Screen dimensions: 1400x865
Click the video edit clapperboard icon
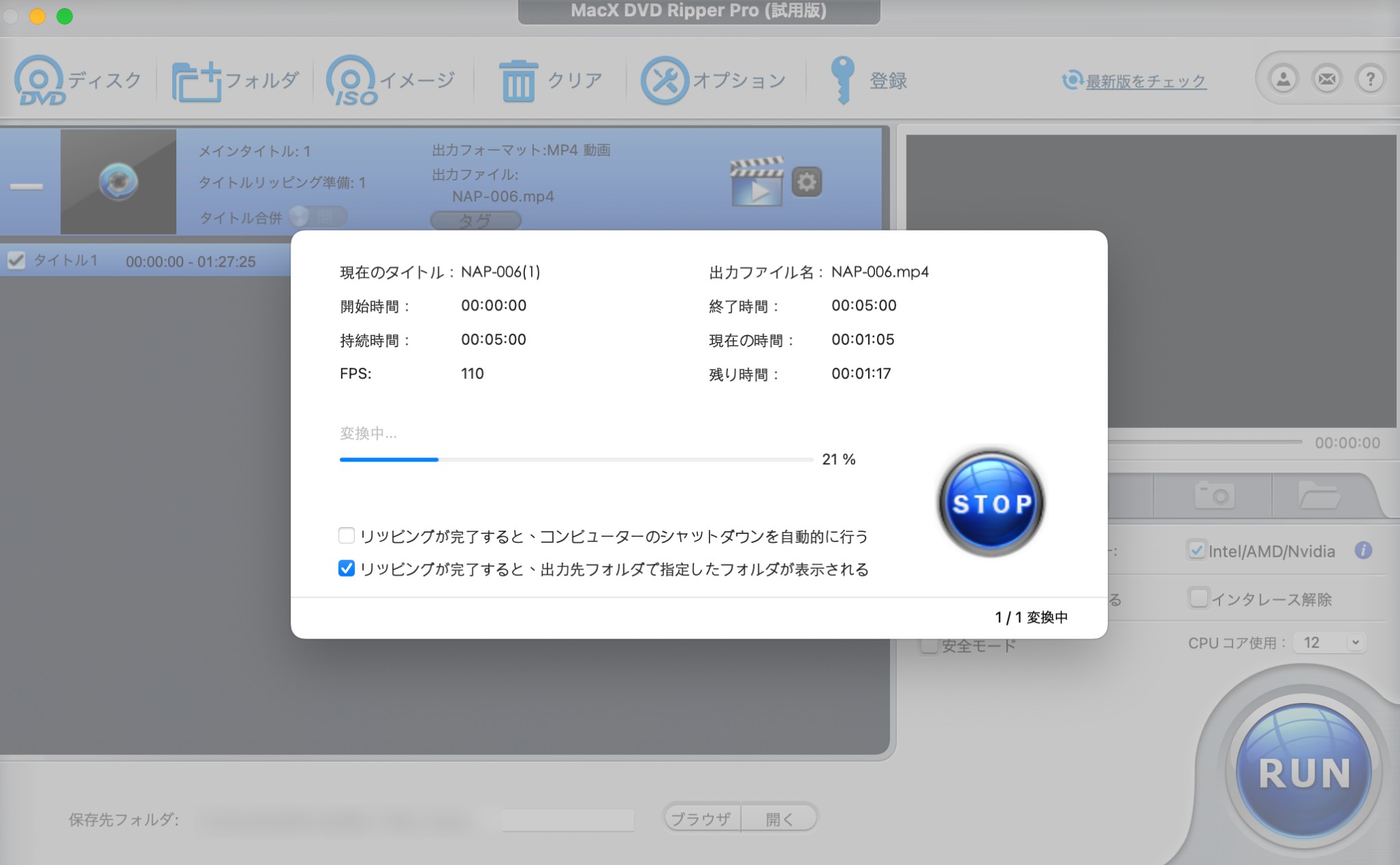click(x=757, y=182)
